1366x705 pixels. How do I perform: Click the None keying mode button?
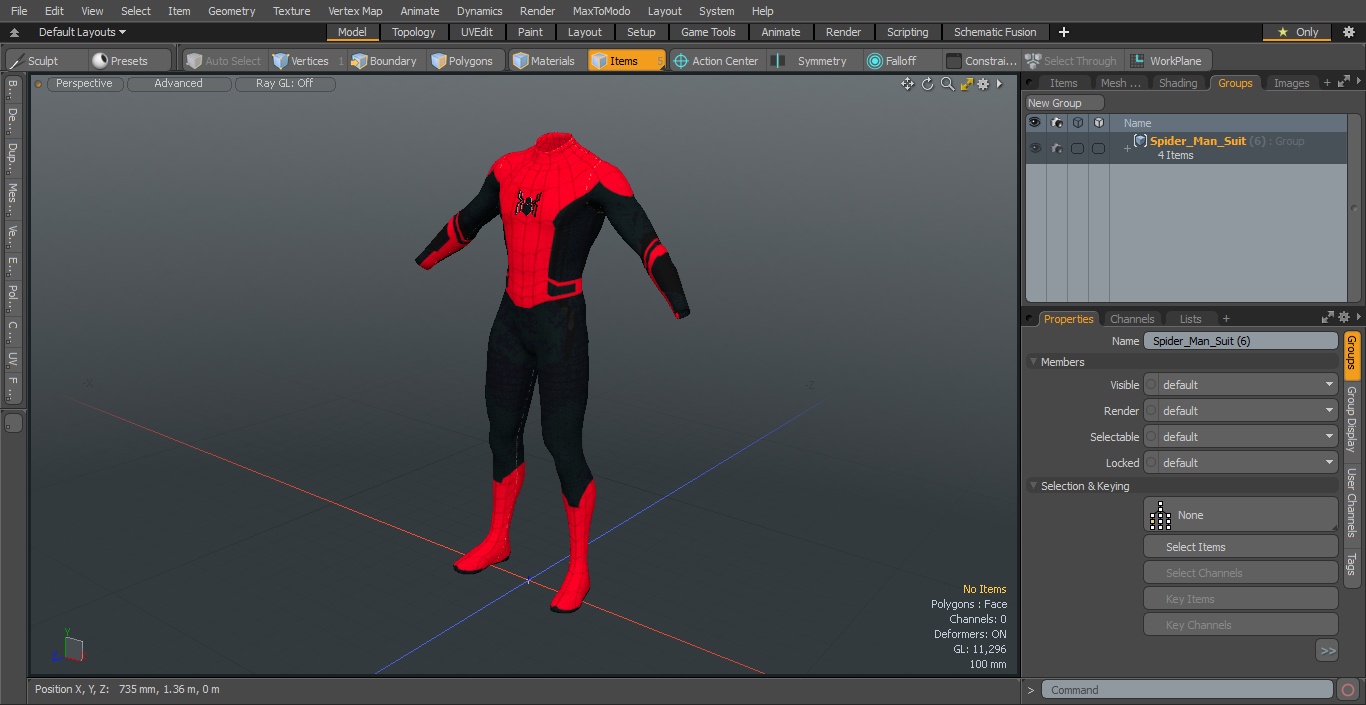click(1240, 515)
